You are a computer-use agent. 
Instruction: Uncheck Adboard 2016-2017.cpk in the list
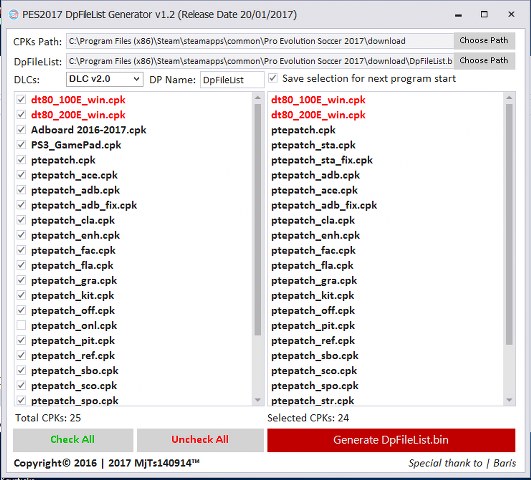pyautogui.click(x=21, y=130)
